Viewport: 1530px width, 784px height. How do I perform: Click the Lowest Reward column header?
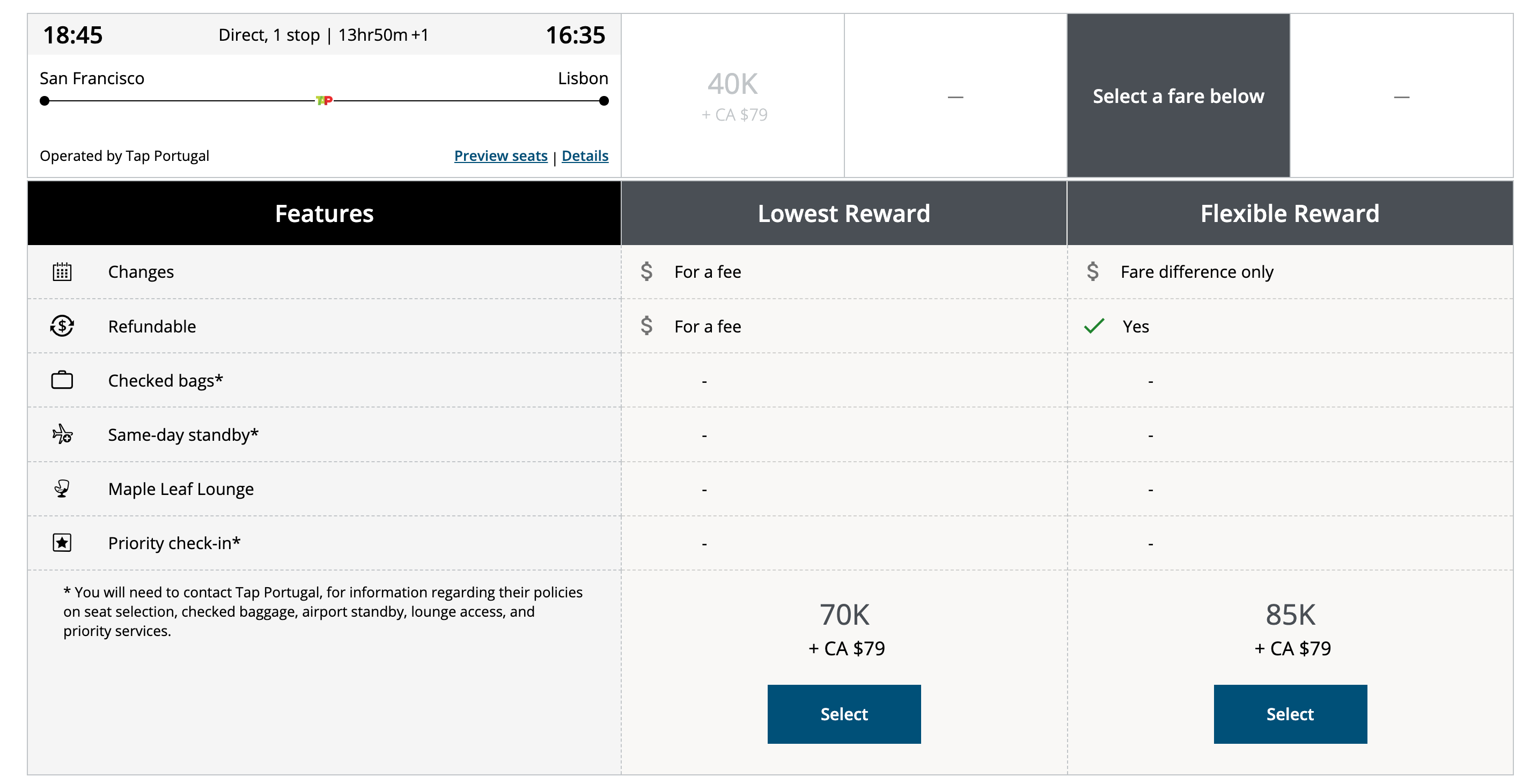point(844,213)
